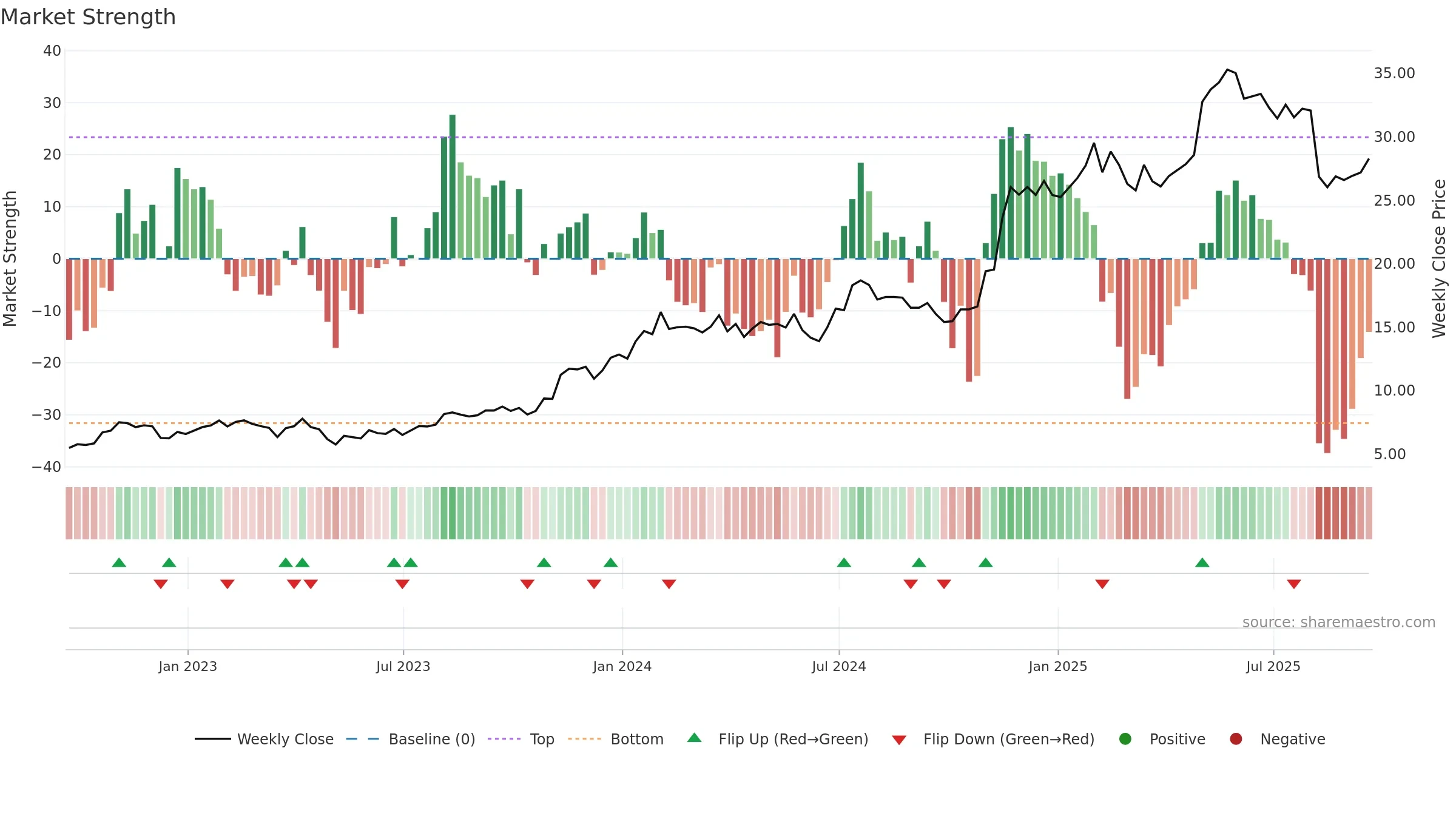
Task: Click the −40 market strength axis label
Action: click(47, 467)
